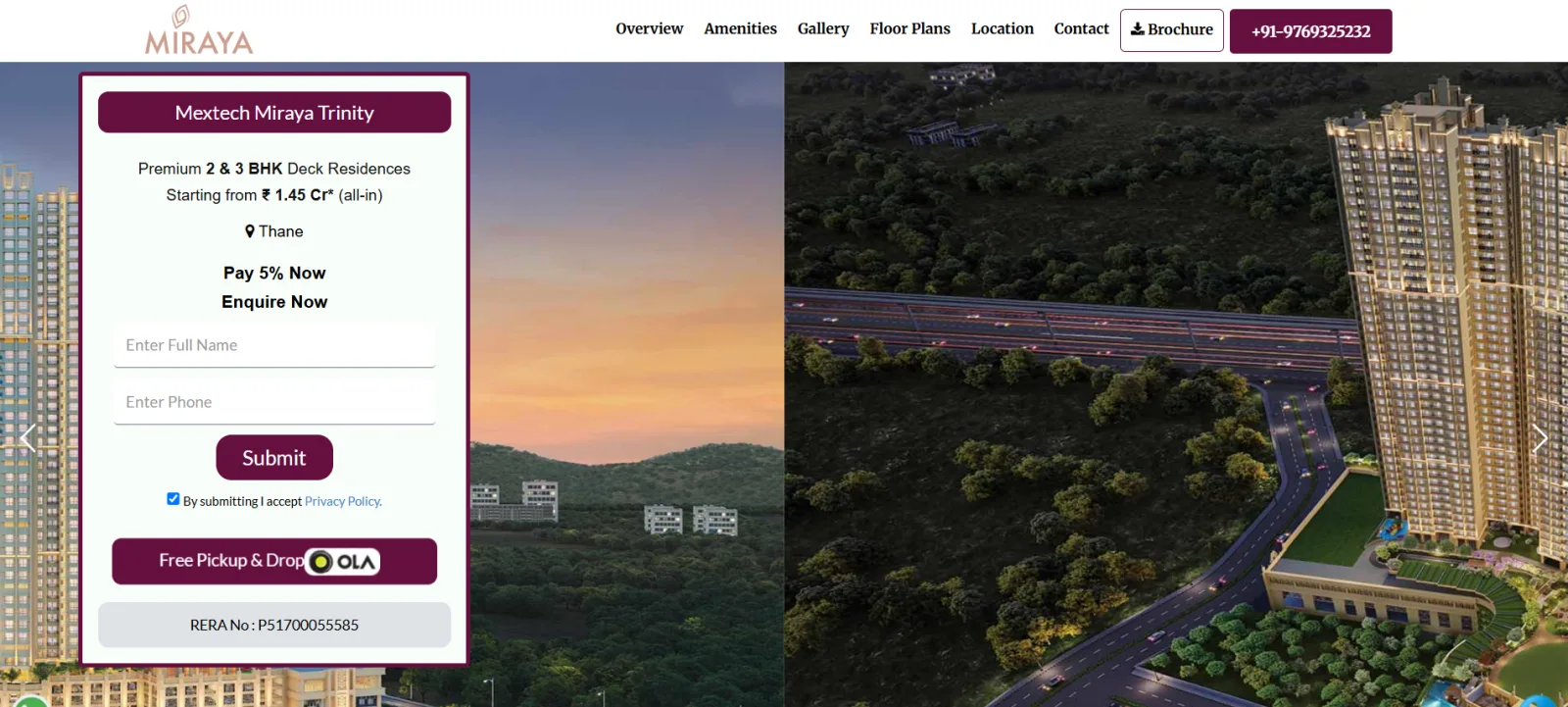This screenshot has height=707, width=1568.
Task: Click the OLA logo badge
Action: [x=342, y=562]
